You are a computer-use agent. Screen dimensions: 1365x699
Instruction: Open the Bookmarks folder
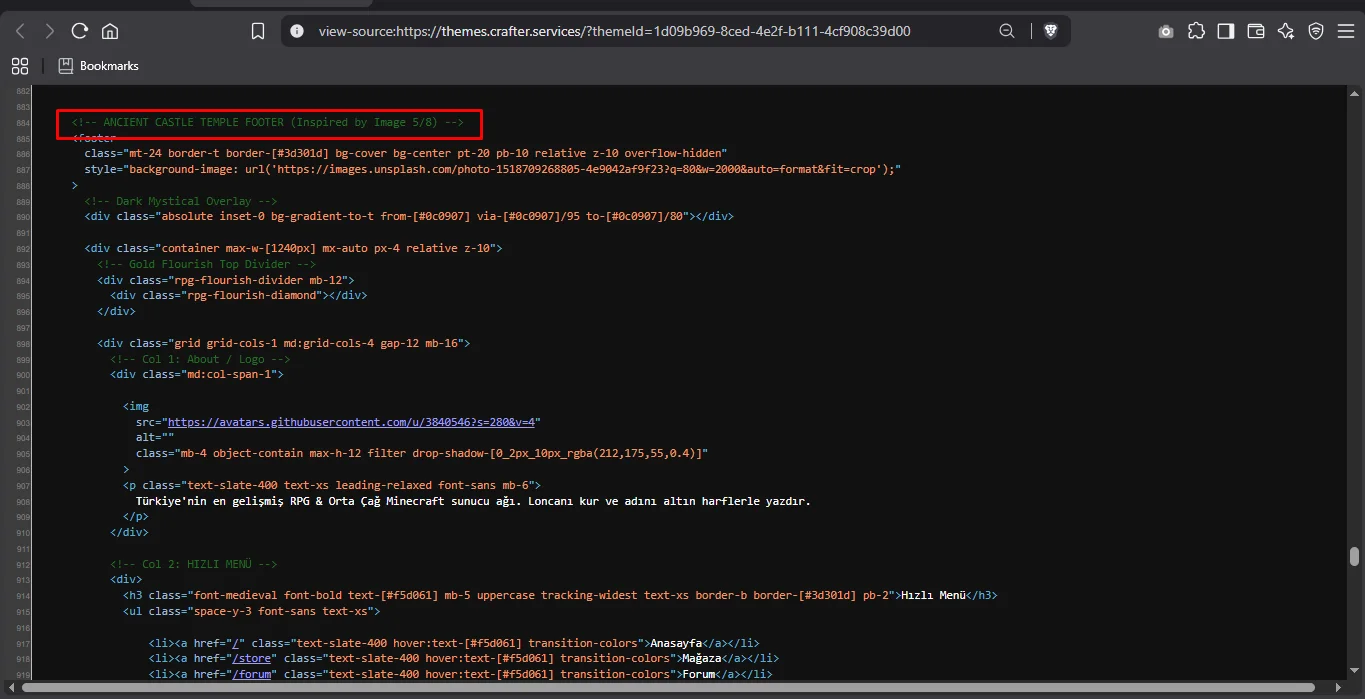(x=98, y=66)
